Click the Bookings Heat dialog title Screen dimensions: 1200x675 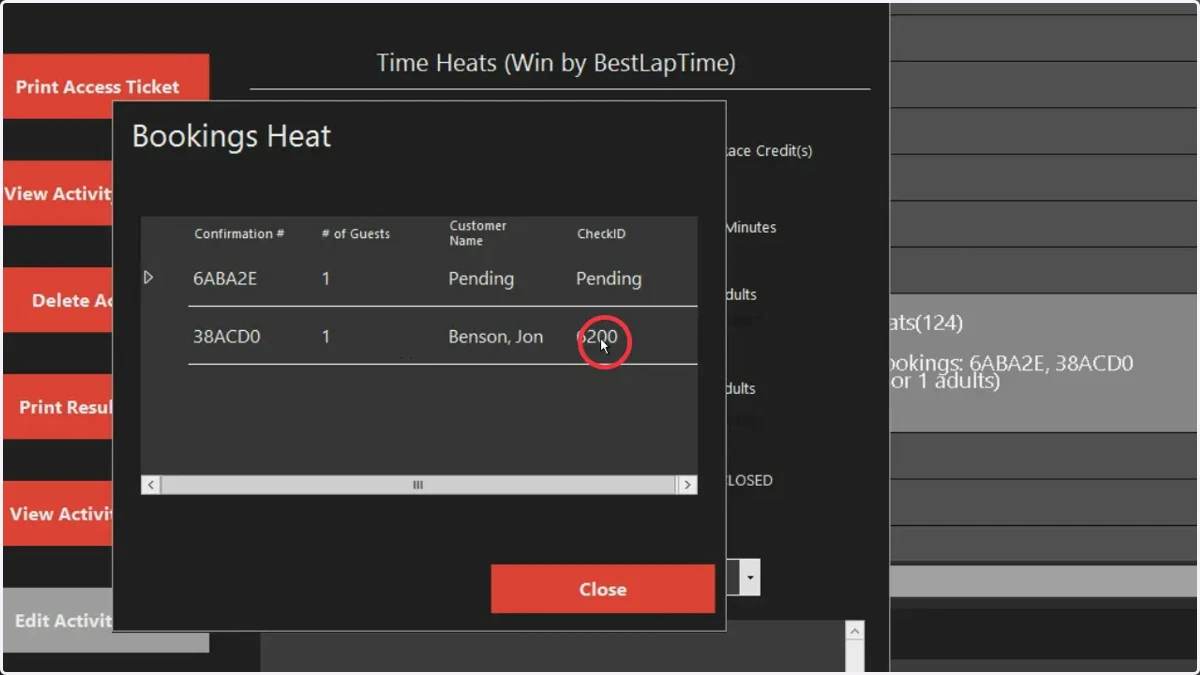[232, 136]
